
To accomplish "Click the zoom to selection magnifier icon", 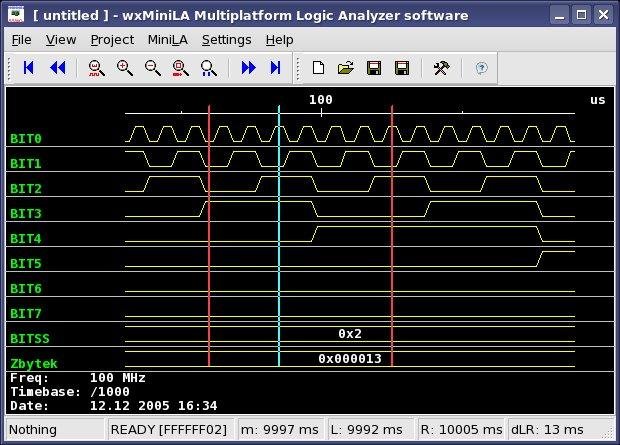I will pyautogui.click(x=180, y=68).
